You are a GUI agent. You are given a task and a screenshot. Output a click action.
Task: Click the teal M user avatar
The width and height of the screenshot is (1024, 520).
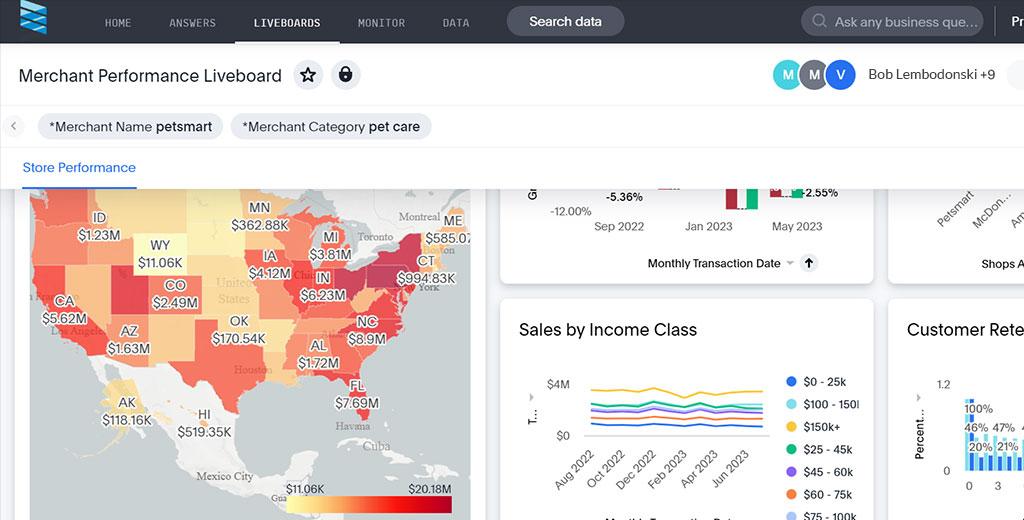click(x=788, y=74)
